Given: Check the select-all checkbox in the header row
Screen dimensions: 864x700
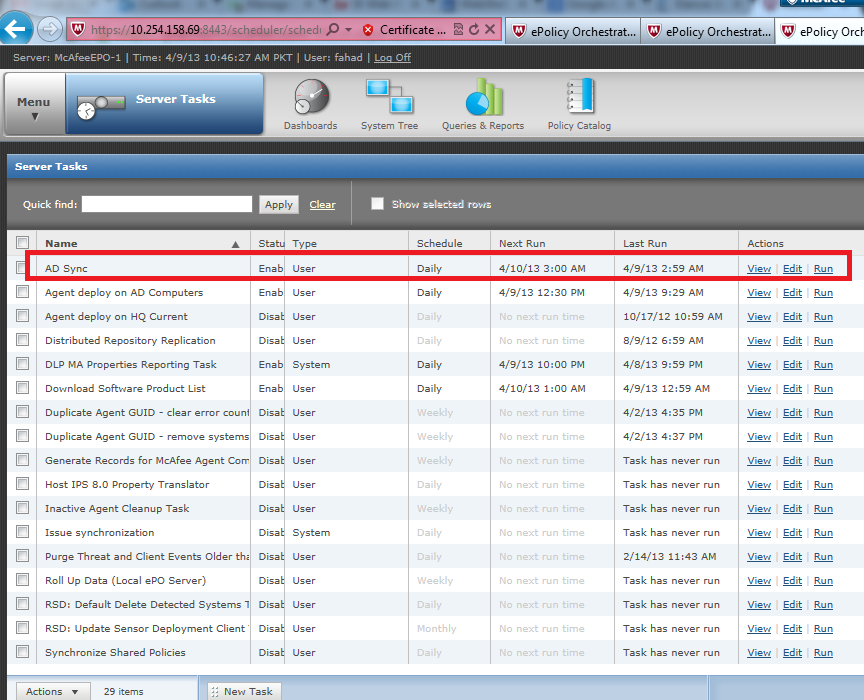Looking at the screenshot, I should click(23, 242).
